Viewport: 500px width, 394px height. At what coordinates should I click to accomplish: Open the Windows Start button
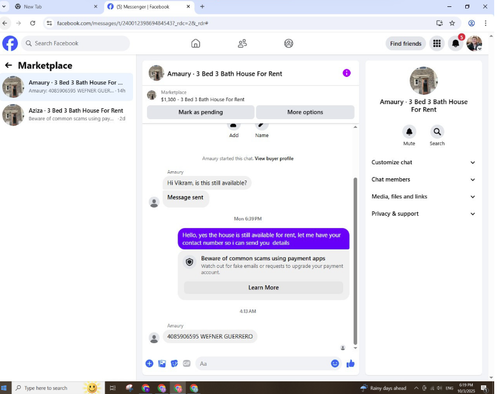(4, 388)
